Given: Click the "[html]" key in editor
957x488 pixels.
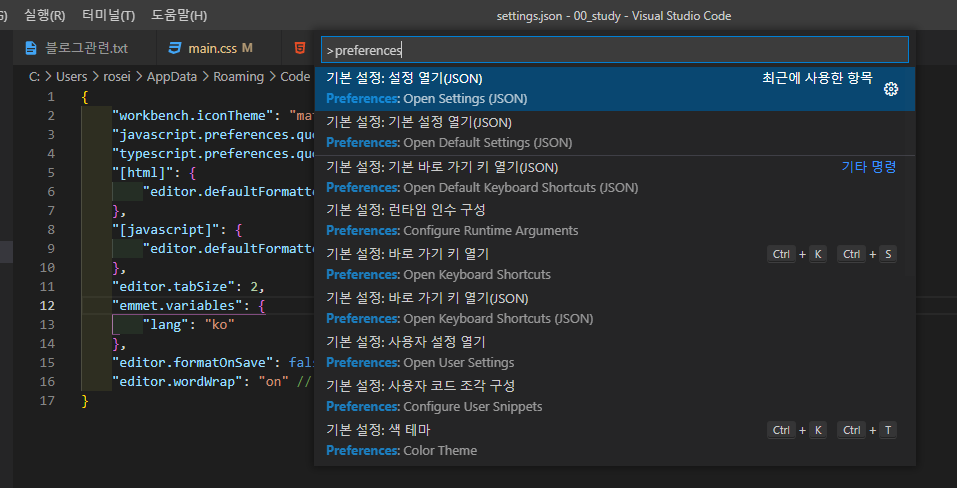Looking at the screenshot, I should tap(143, 173).
